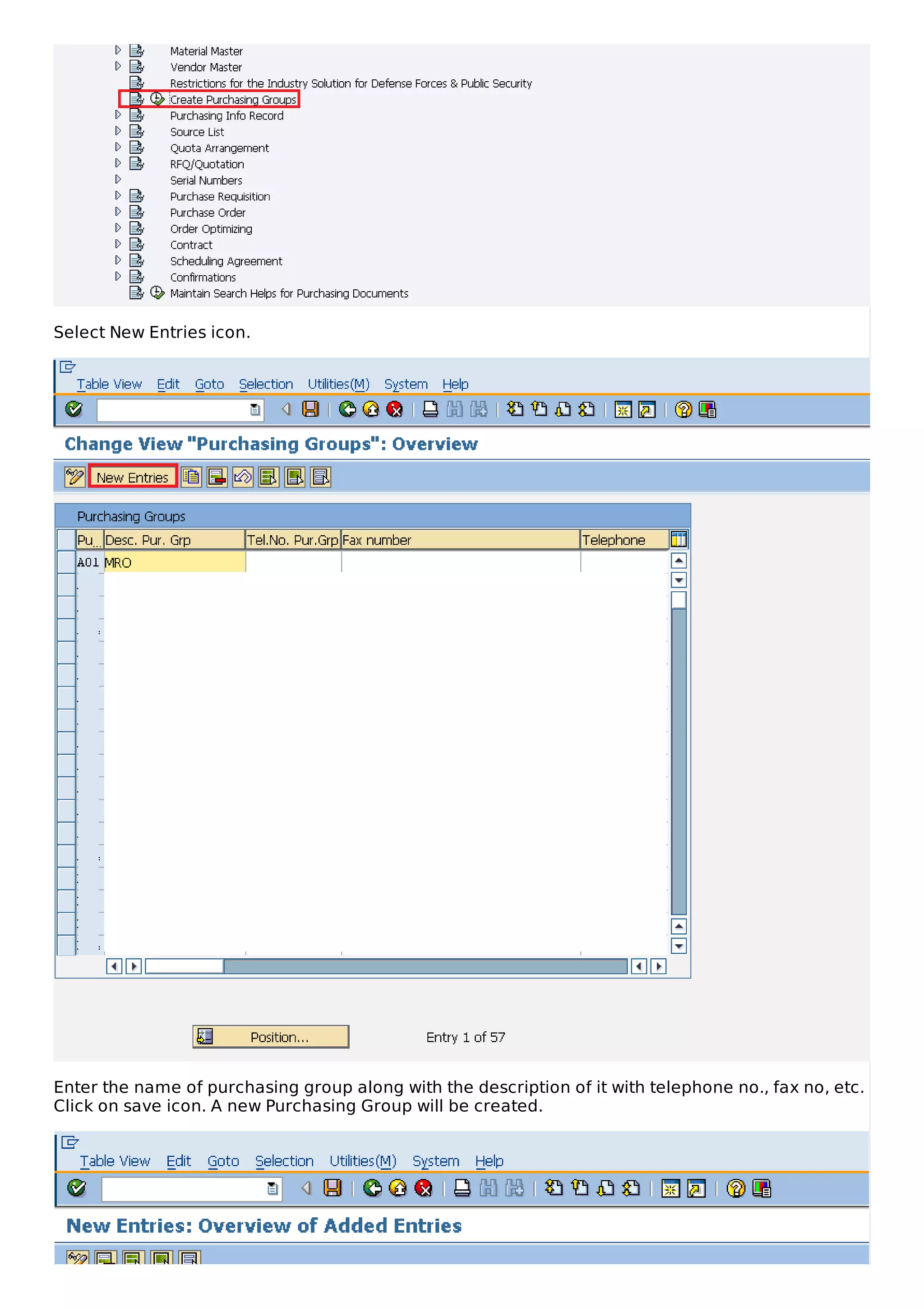Click the green Back arrow icon in Overview toolbar
Screen dimensions: 924x1308
pos(346,409)
